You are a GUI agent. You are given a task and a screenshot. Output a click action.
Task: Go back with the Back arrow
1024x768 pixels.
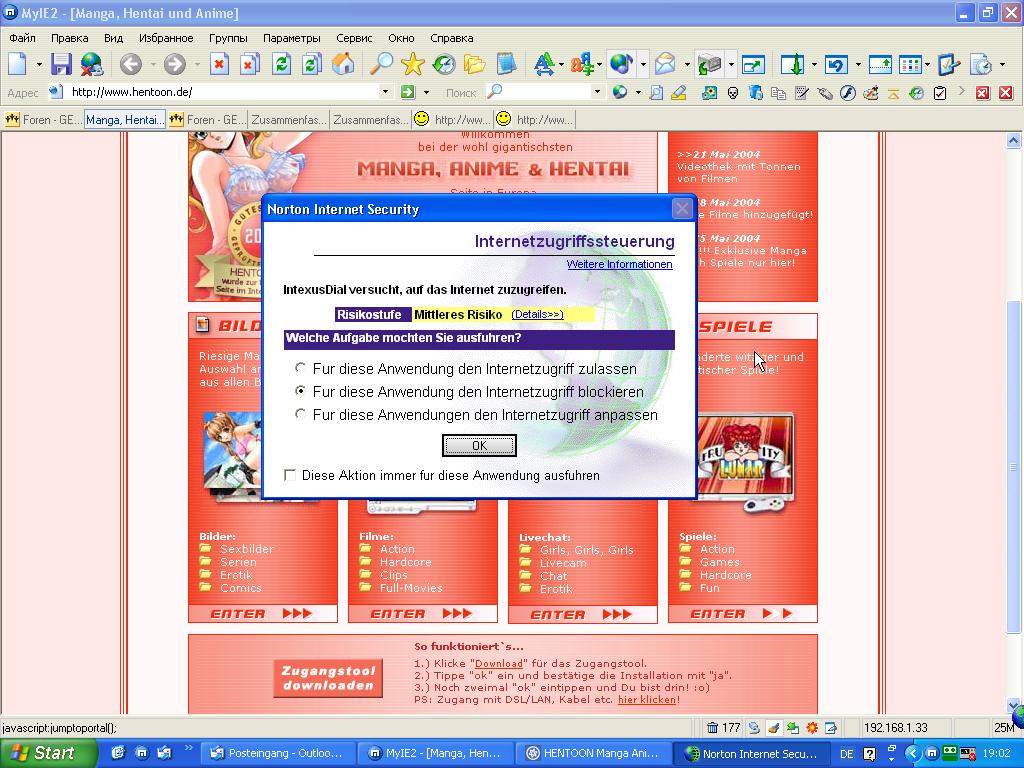point(131,64)
